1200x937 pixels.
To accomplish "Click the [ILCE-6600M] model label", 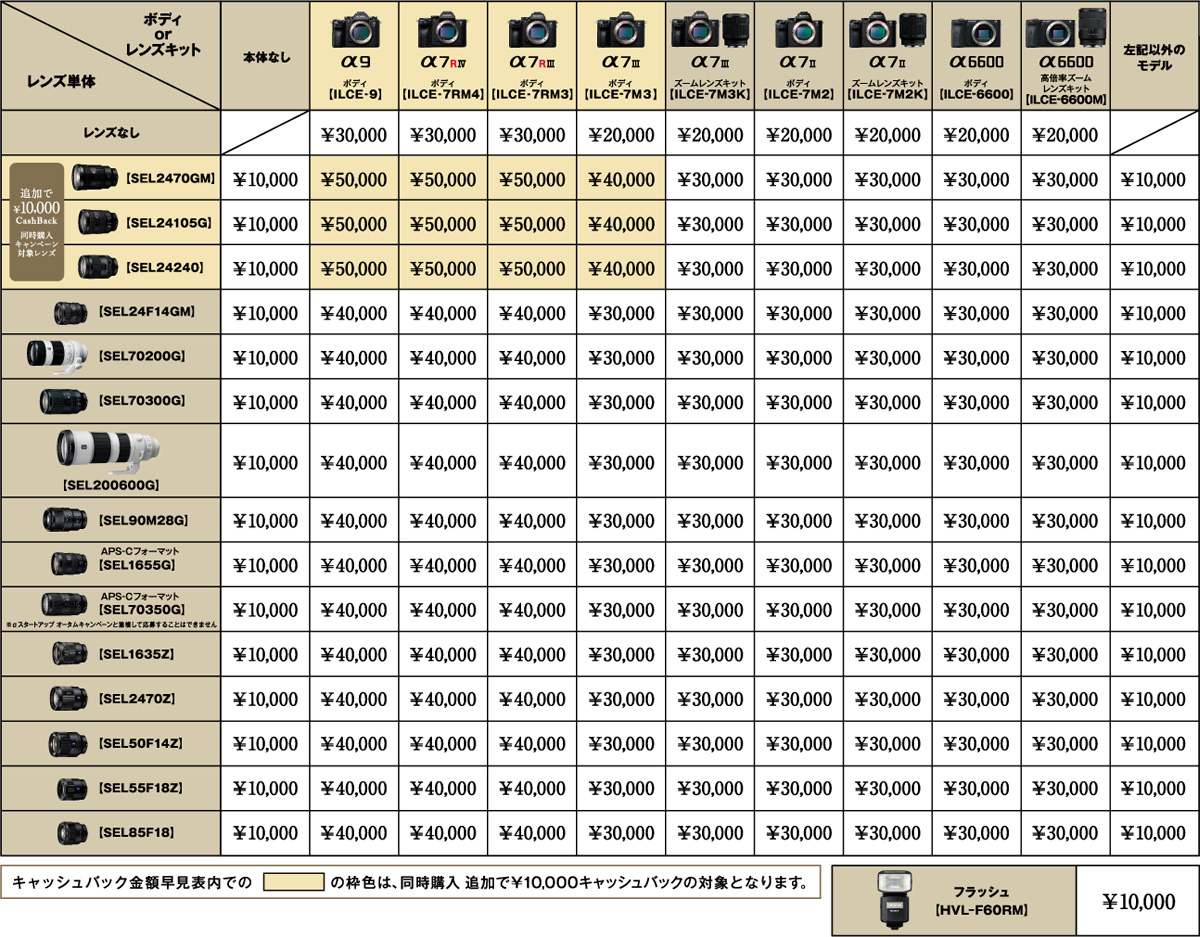I will coord(1065,99).
